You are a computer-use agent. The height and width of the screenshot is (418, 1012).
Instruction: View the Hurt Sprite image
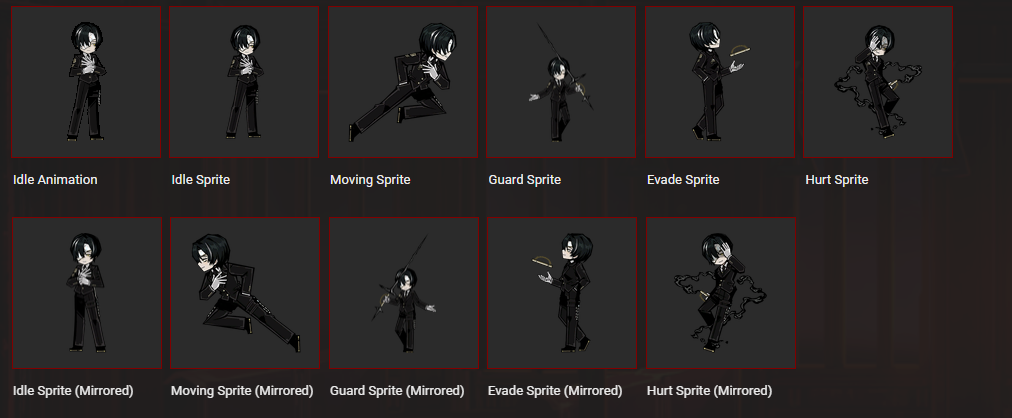(x=878, y=82)
